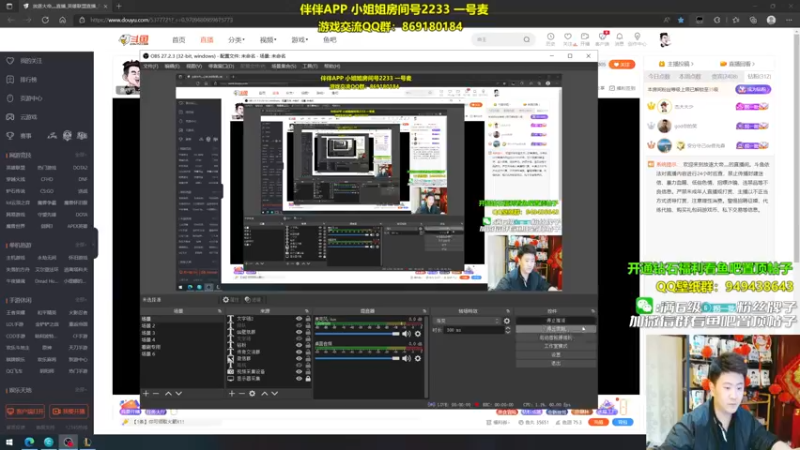Click browser refresh button

45,20
